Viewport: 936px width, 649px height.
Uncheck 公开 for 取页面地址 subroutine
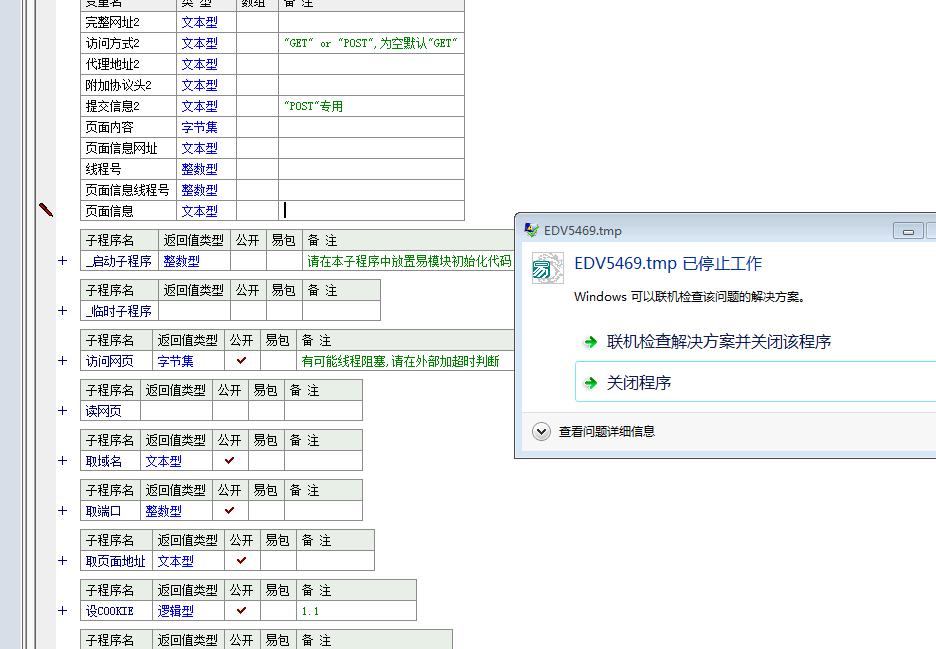pos(241,560)
